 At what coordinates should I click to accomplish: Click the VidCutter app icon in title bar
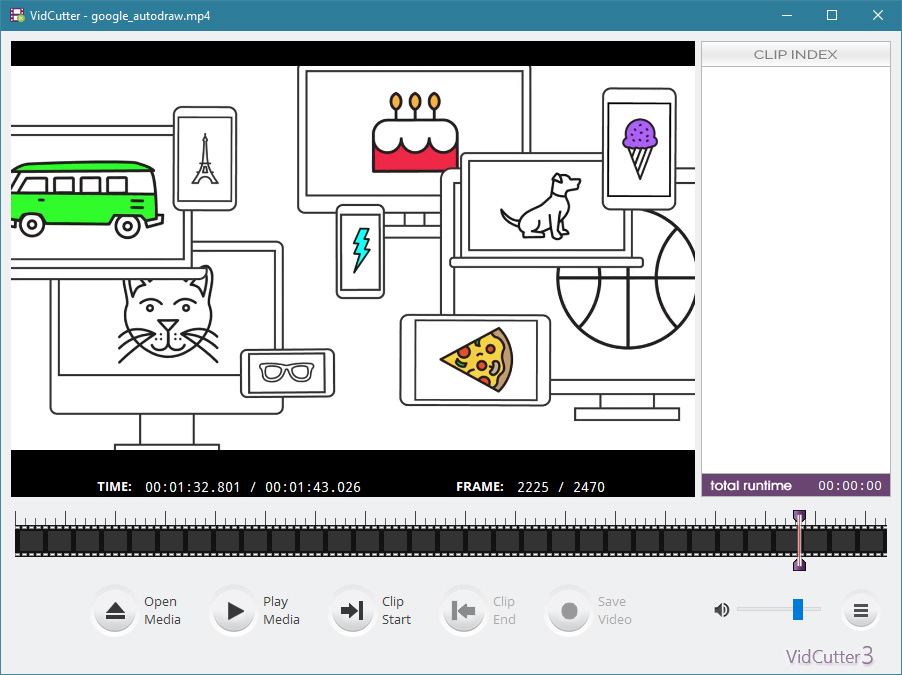(x=17, y=16)
